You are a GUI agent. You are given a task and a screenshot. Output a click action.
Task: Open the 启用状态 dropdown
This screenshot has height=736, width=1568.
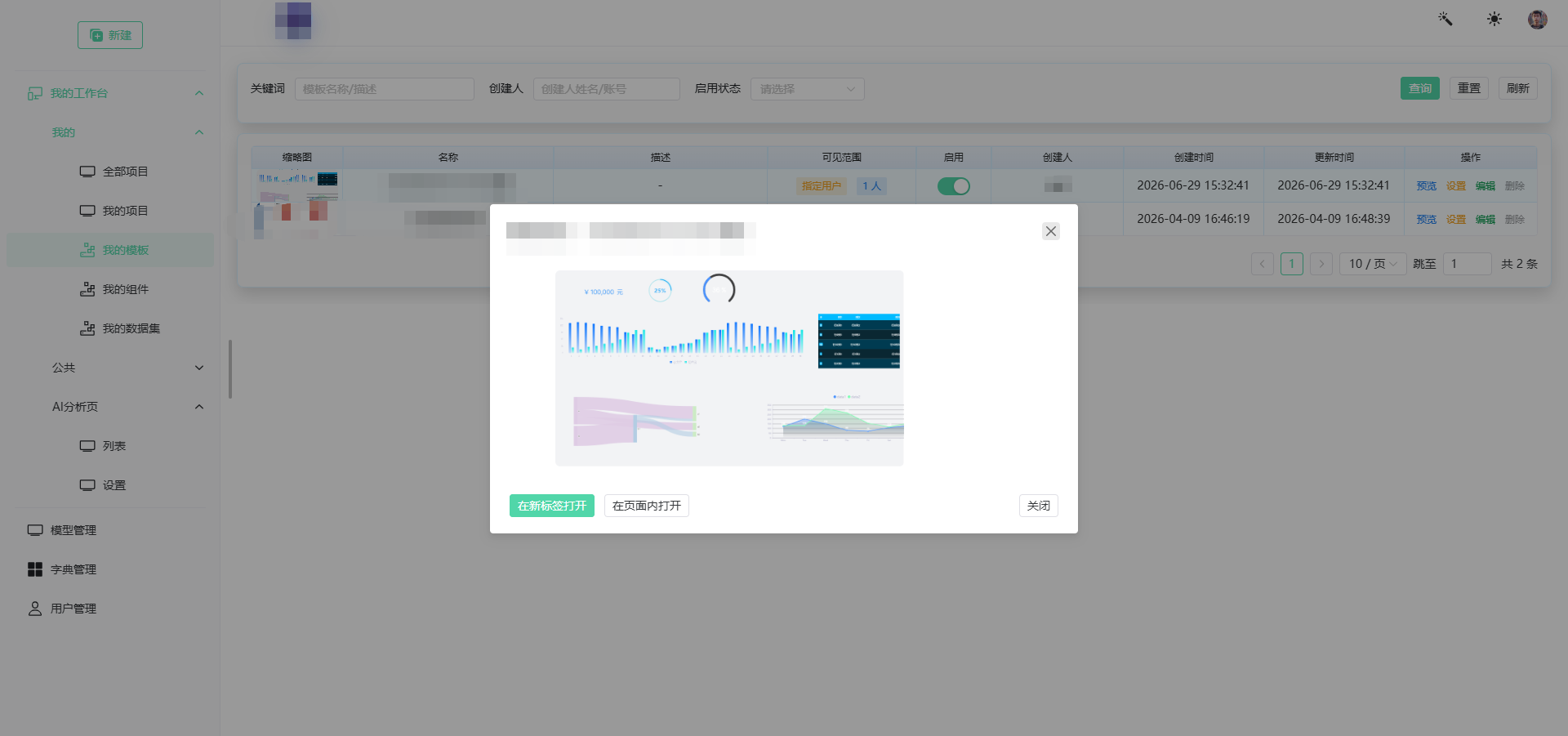point(808,89)
